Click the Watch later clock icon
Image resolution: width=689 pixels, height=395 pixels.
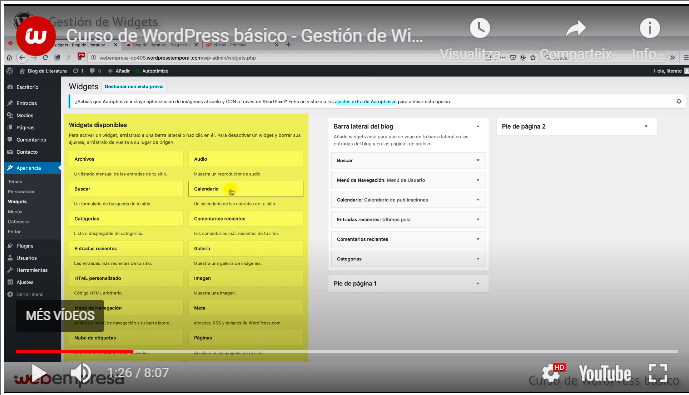480,28
